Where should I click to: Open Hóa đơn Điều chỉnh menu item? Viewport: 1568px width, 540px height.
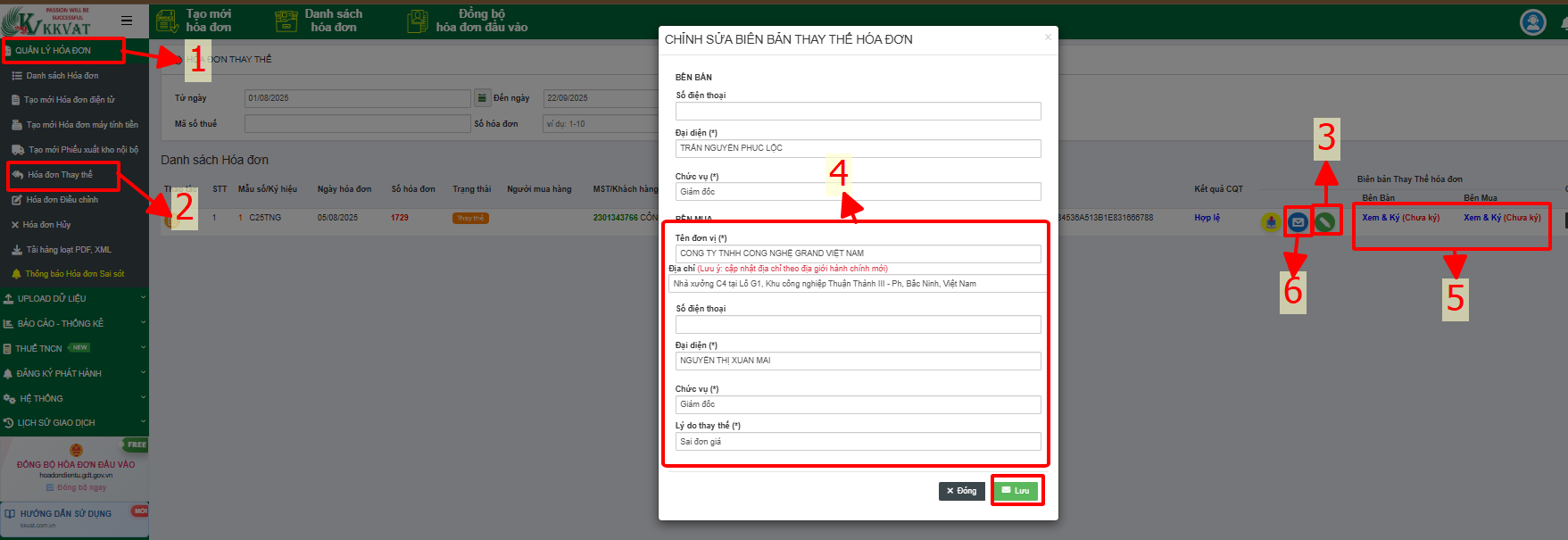coord(62,200)
